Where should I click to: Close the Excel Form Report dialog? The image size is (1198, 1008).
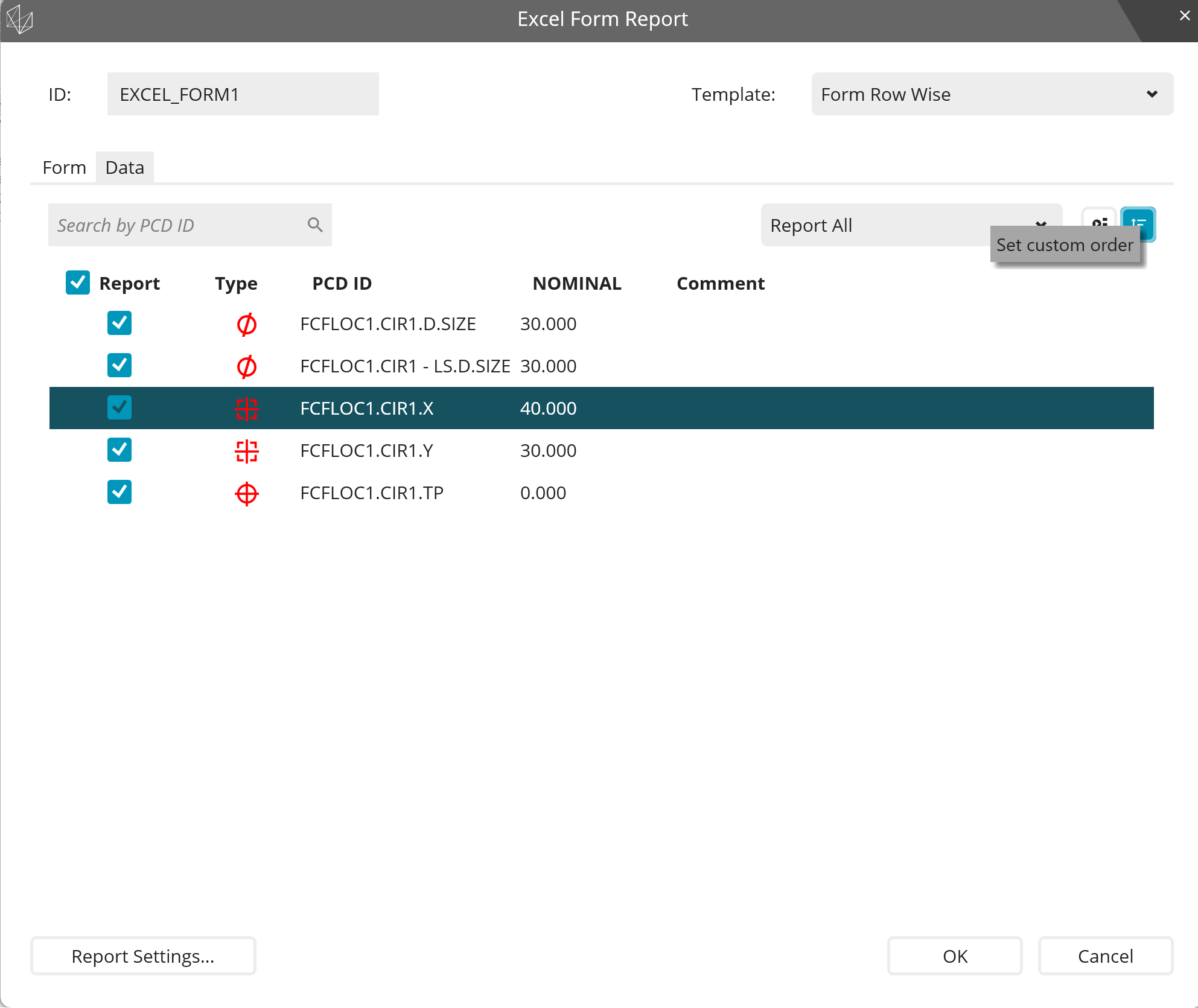coord(1184,16)
